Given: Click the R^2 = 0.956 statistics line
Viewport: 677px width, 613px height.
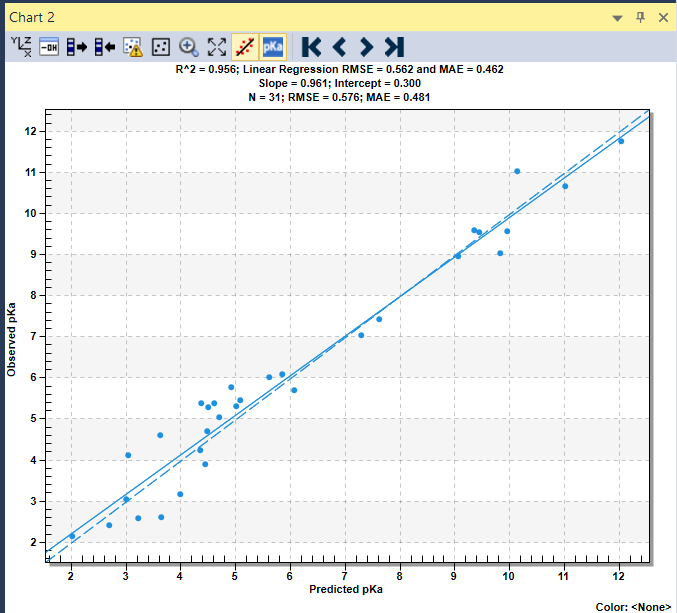Looking at the screenshot, I should click(x=339, y=69).
